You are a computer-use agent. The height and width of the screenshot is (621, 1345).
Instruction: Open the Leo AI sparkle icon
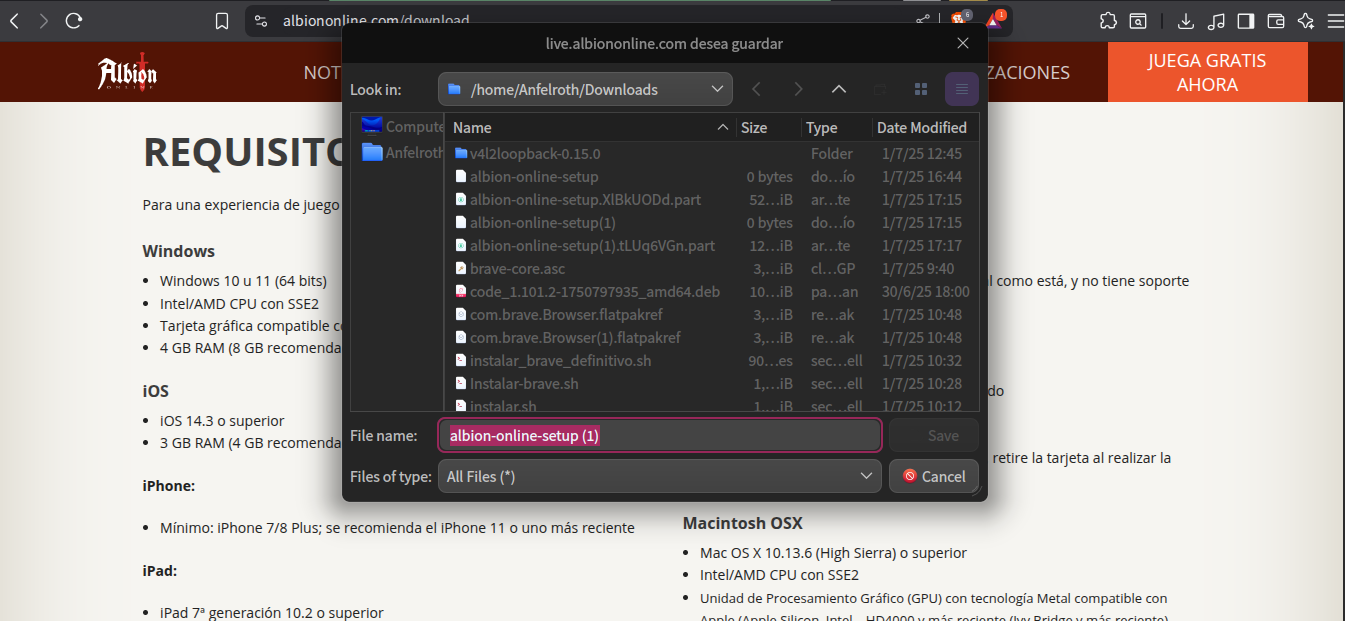[x=1305, y=21]
